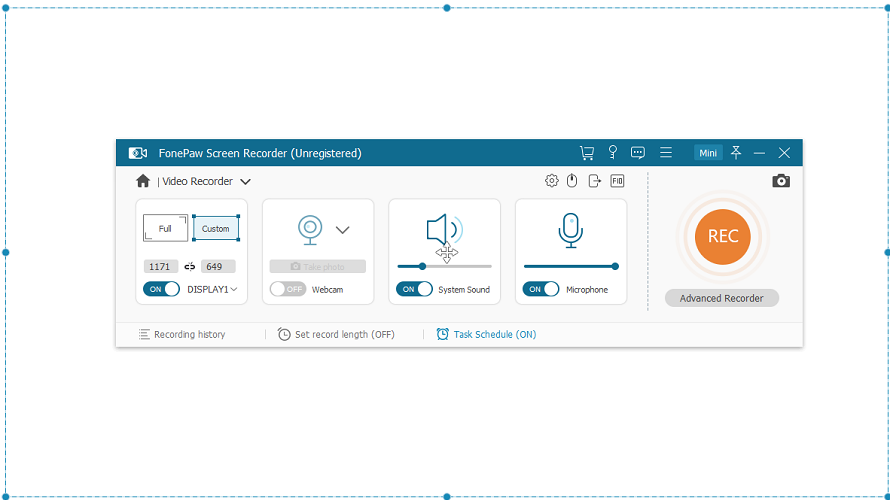Open the FIO frame rate icon

coord(617,180)
